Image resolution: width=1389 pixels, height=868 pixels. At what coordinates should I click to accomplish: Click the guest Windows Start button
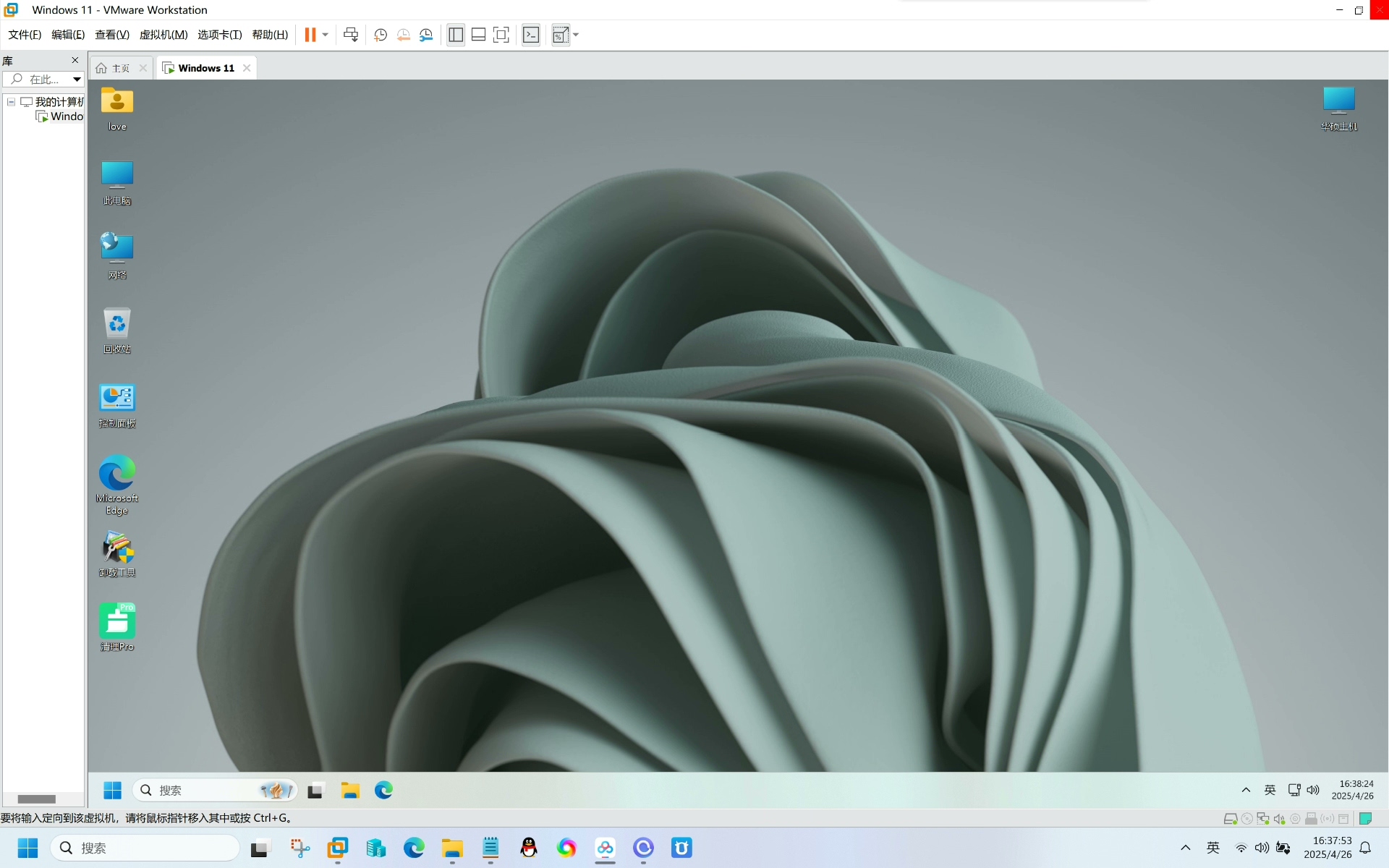(x=112, y=791)
